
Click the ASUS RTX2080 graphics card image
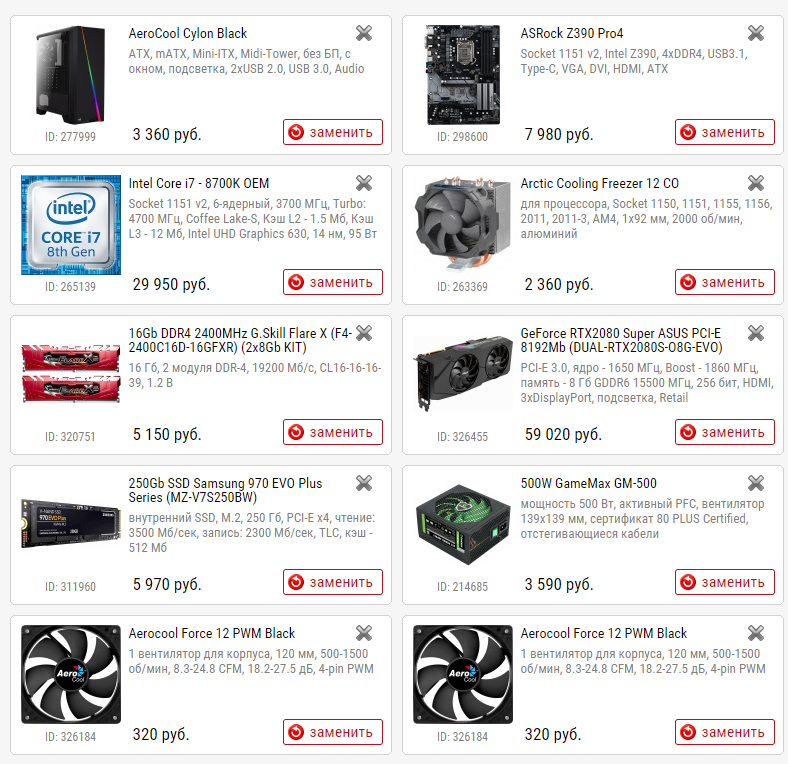(462, 373)
